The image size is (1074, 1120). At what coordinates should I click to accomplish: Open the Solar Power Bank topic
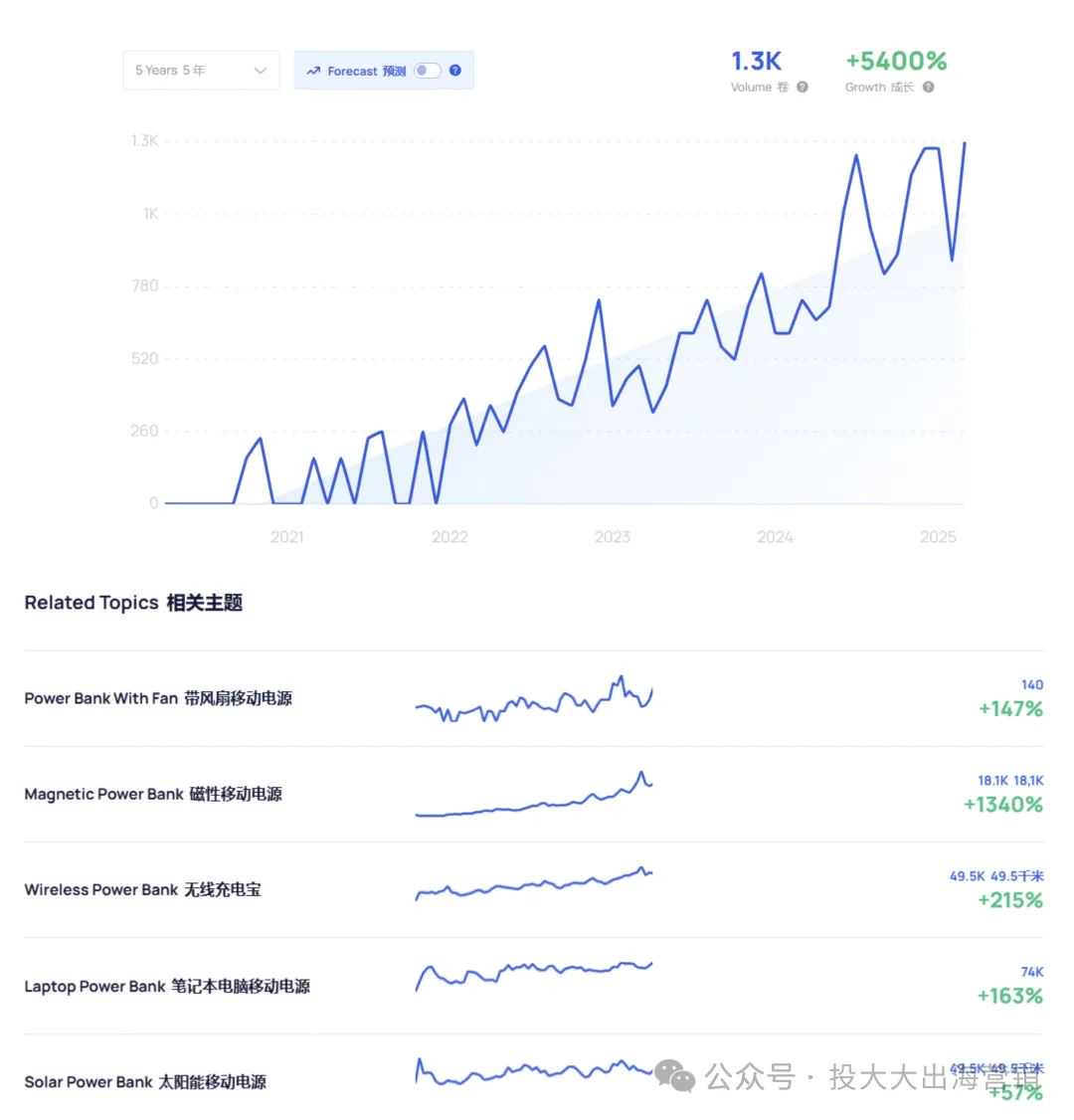[145, 1081]
